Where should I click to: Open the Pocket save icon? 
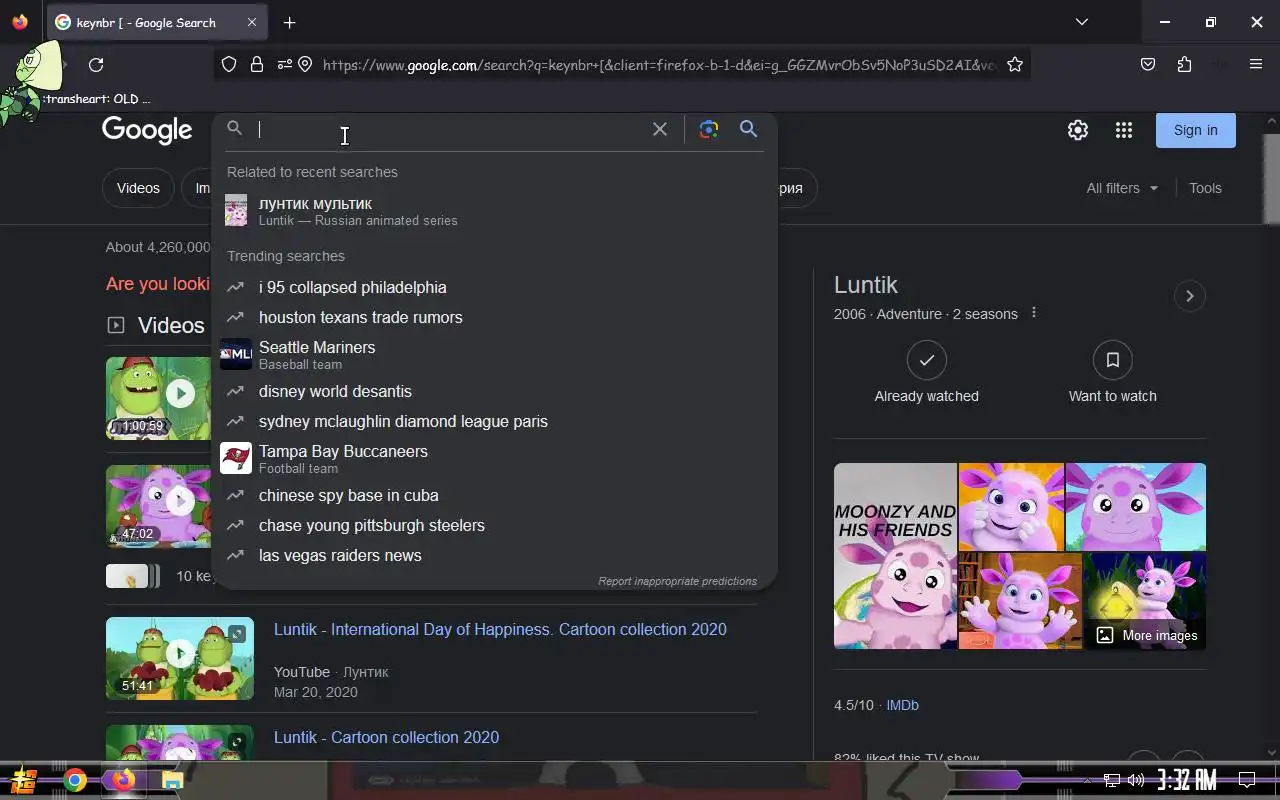pyautogui.click(x=1148, y=65)
